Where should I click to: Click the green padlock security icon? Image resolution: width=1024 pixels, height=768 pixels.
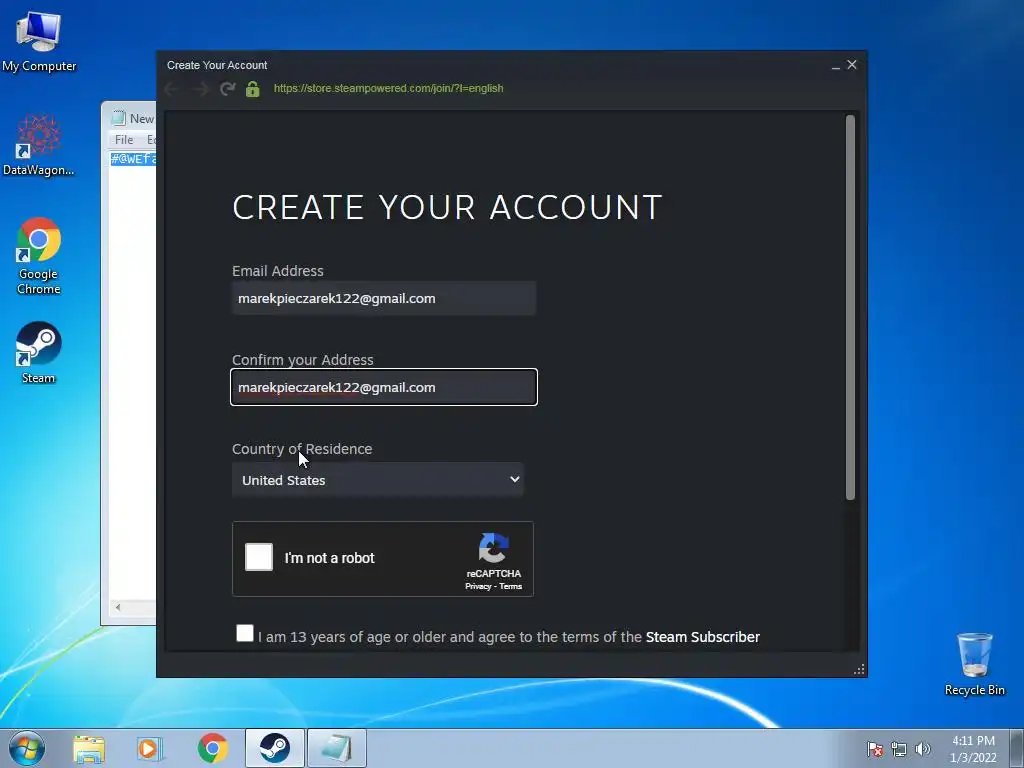[253, 89]
